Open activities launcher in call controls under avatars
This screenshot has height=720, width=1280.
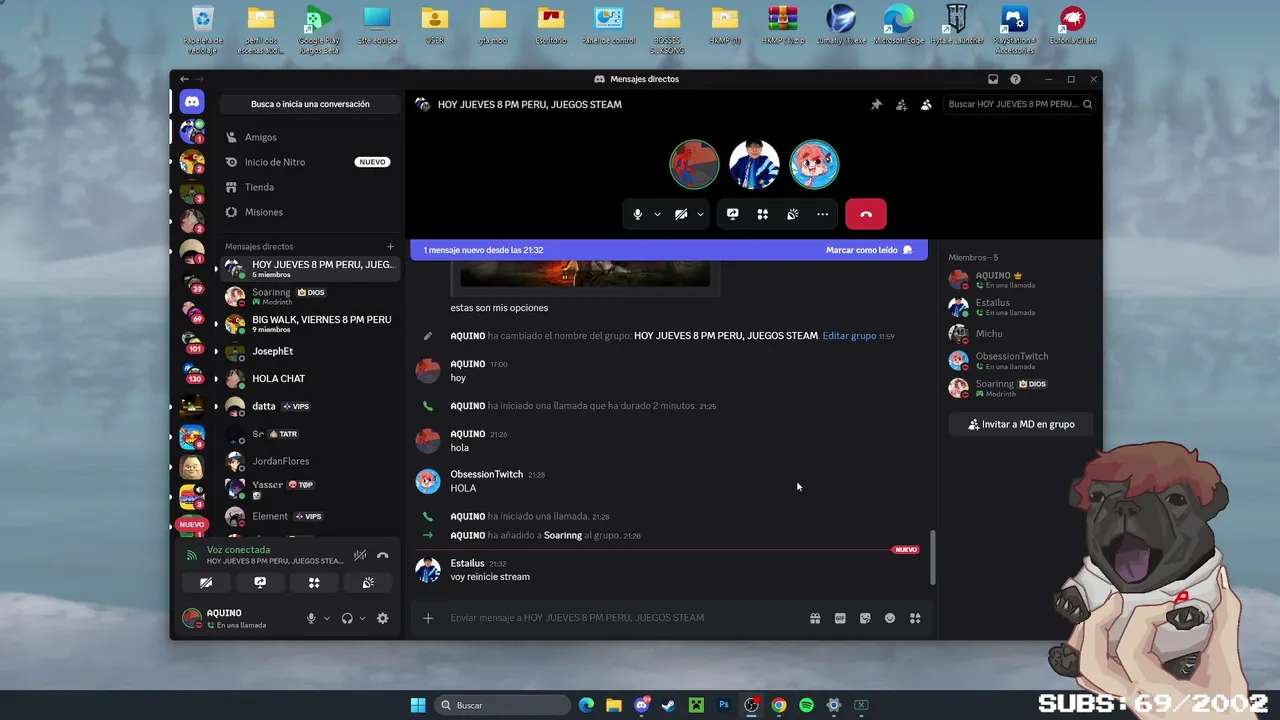pyautogui.click(x=762, y=214)
